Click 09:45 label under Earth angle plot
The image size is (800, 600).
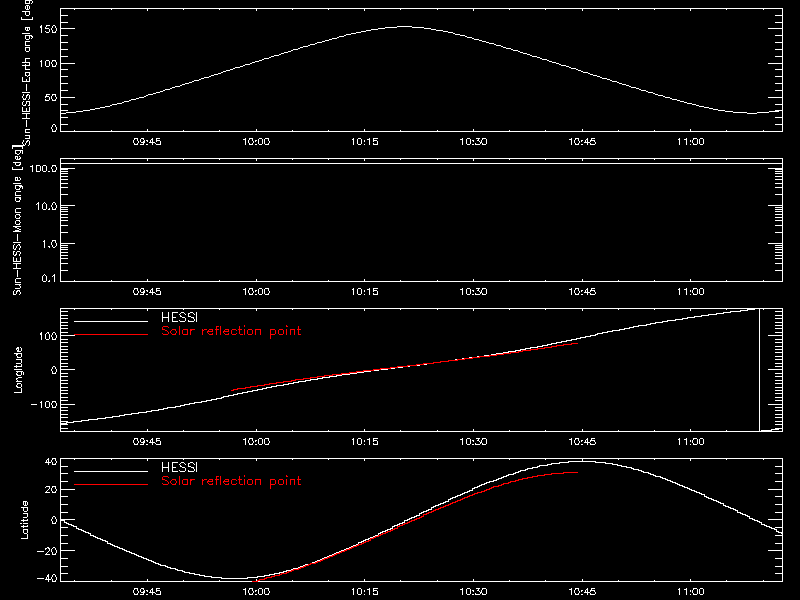pos(147,142)
